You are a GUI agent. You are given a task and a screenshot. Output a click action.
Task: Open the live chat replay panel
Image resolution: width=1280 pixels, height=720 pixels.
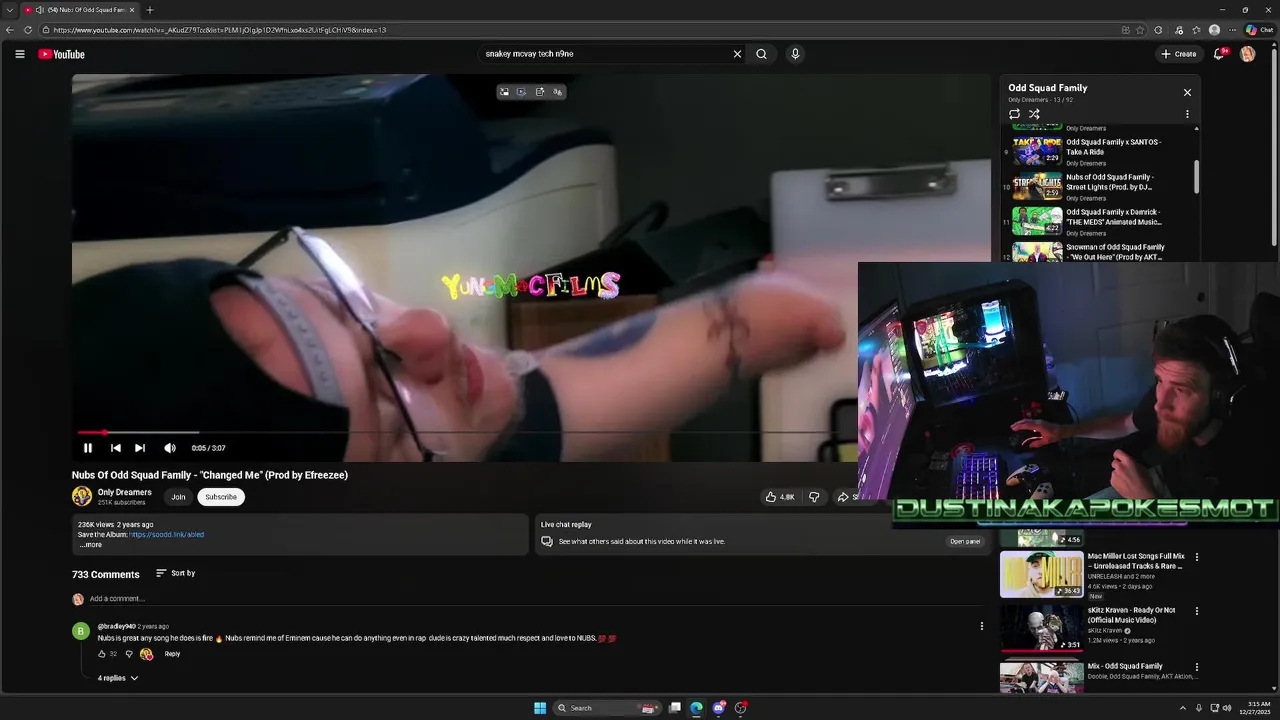tap(965, 541)
